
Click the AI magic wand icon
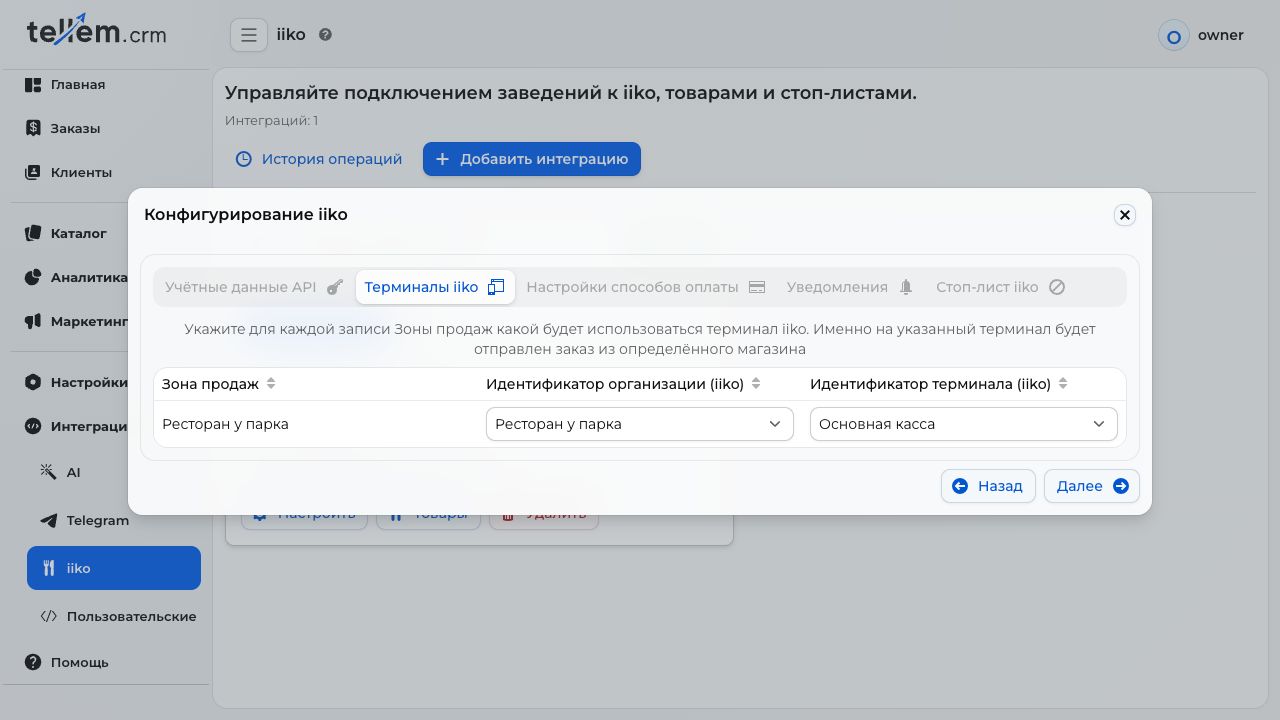pyautogui.click(x=48, y=472)
